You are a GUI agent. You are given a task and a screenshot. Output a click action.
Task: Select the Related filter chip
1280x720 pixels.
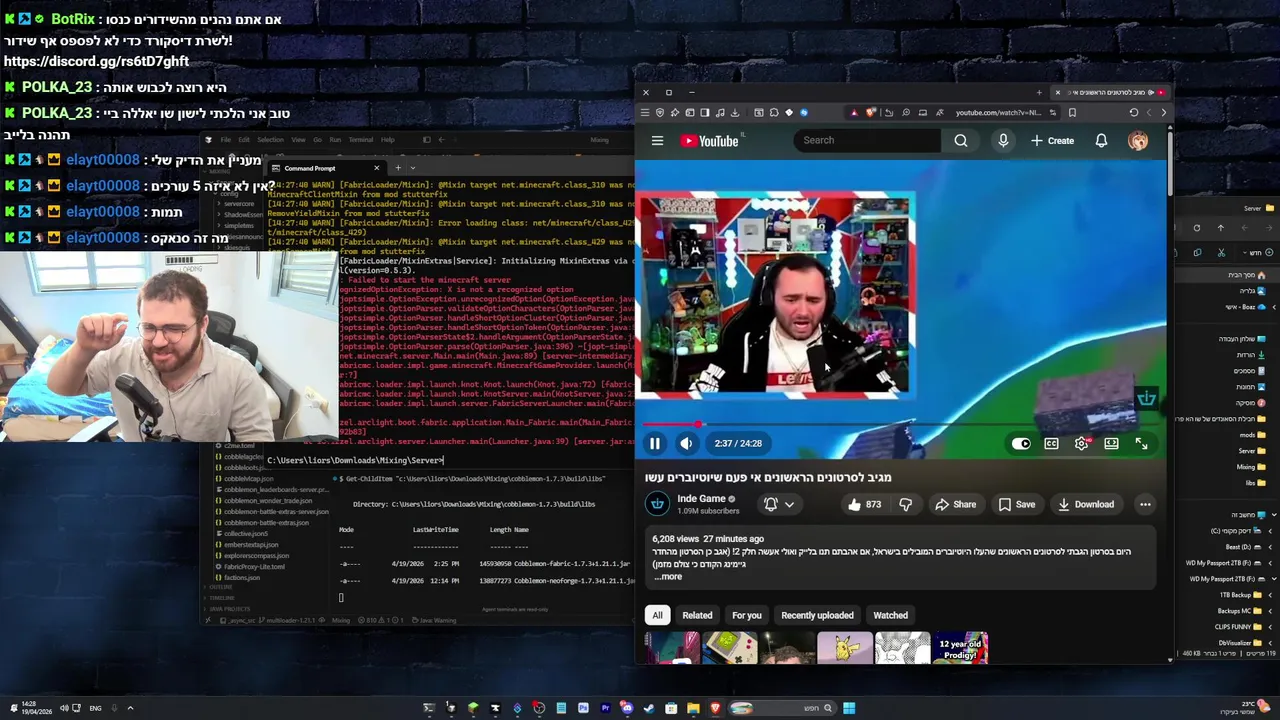pos(697,615)
